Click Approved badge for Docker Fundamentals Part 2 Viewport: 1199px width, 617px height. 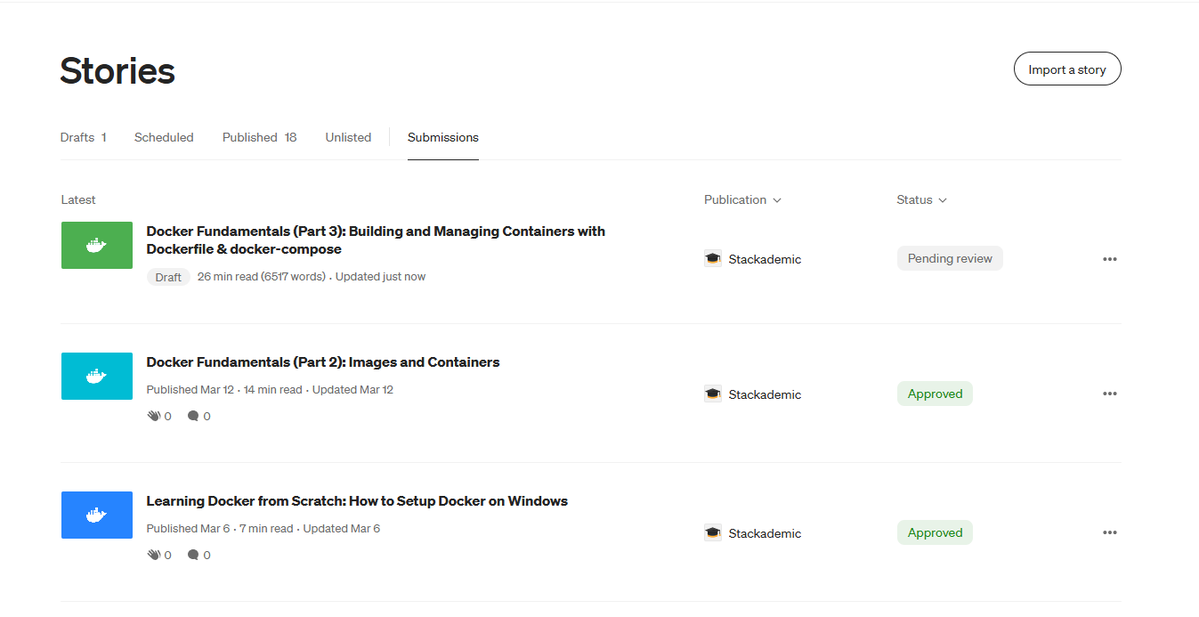coord(934,394)
